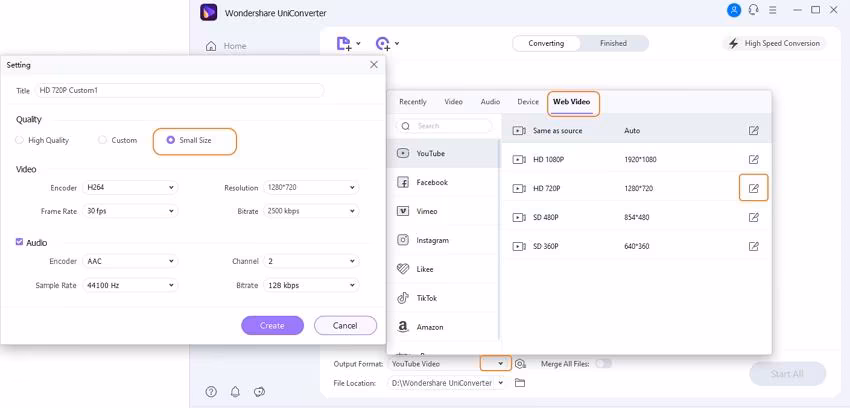Click the Add from disc icon

point(383,44)
